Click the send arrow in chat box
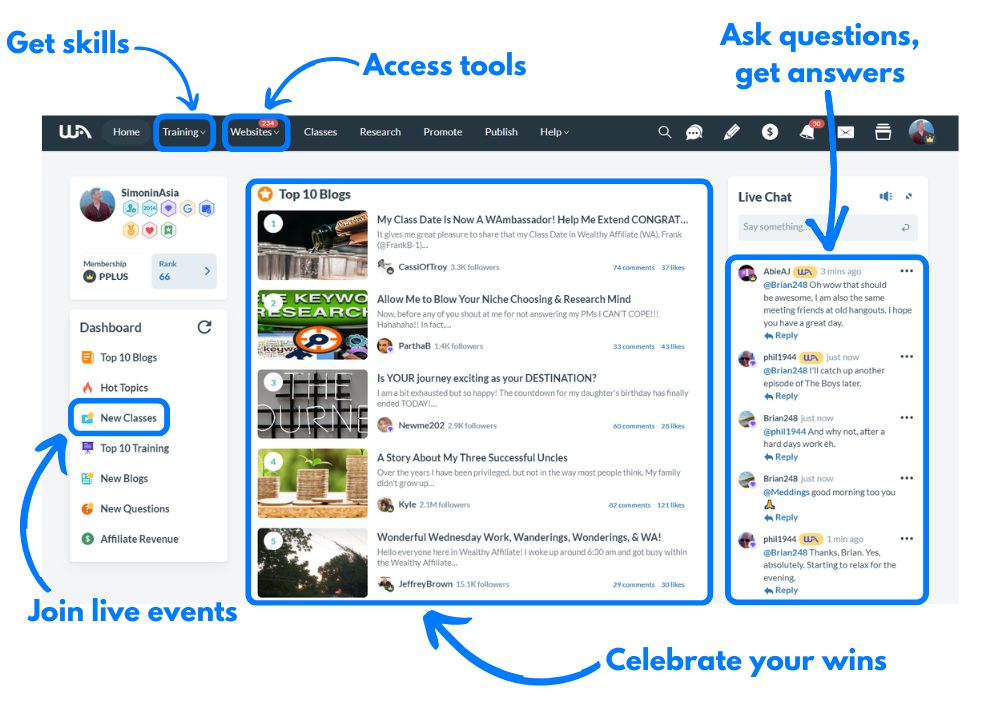 point(905,228)
